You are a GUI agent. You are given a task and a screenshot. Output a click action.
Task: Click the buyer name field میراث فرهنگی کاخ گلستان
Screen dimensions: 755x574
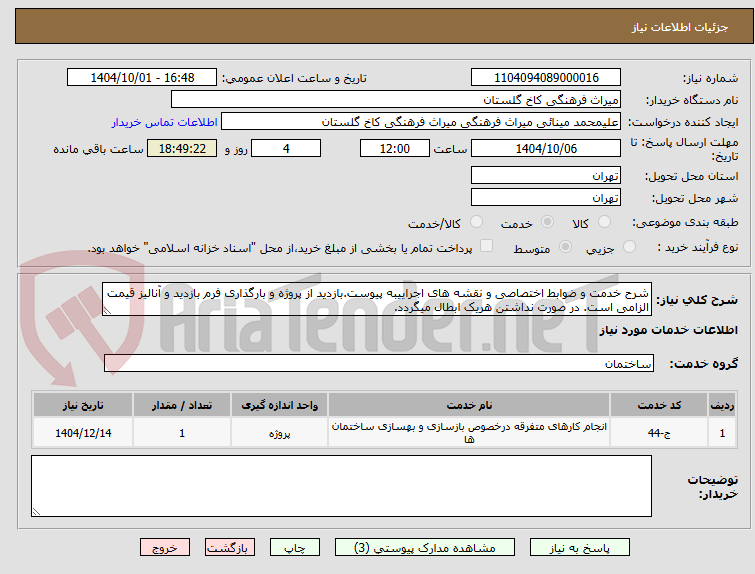pyautogui.click(x=396, y=100)
